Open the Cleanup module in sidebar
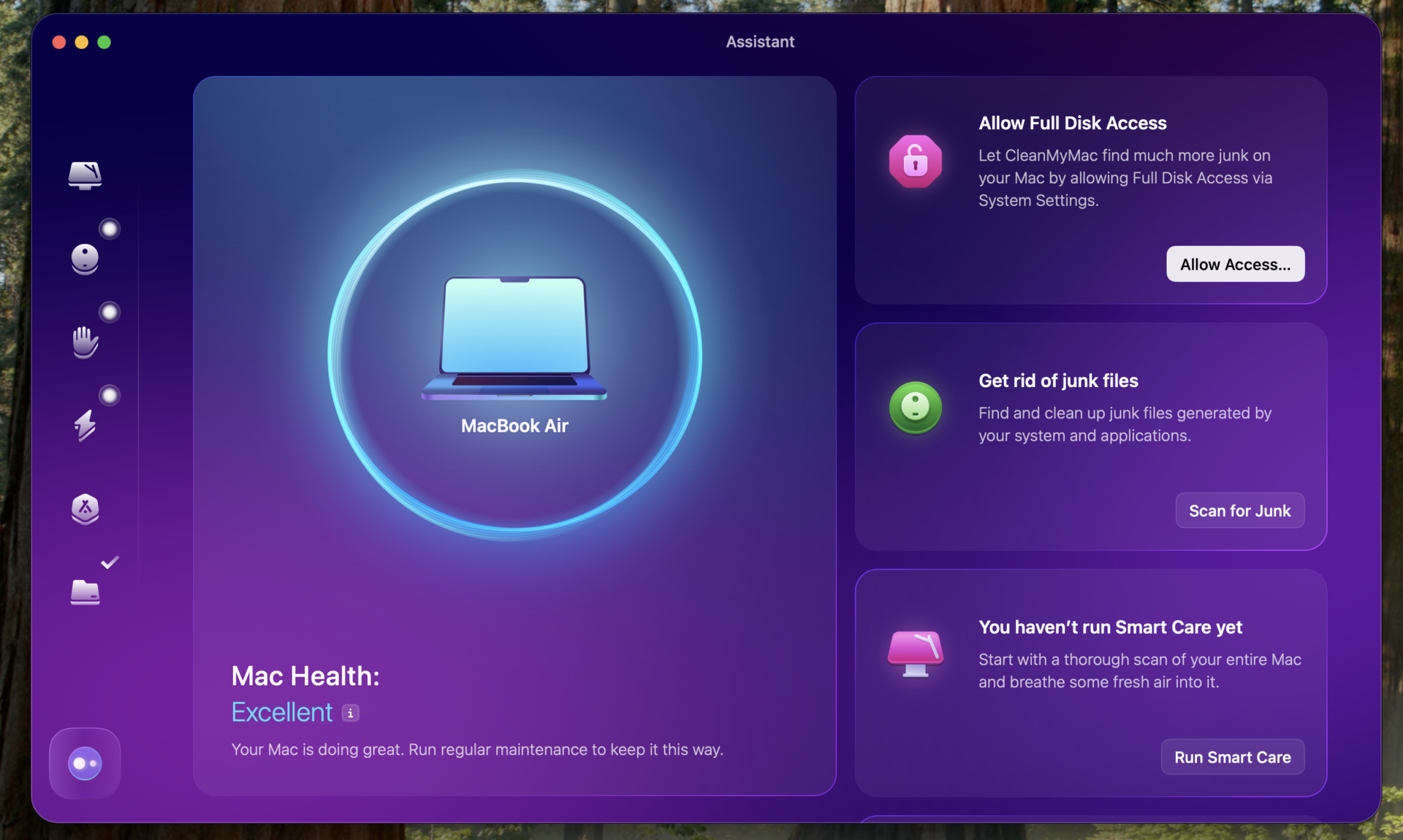Viewport: 1403px width, 840px height. 85,259
